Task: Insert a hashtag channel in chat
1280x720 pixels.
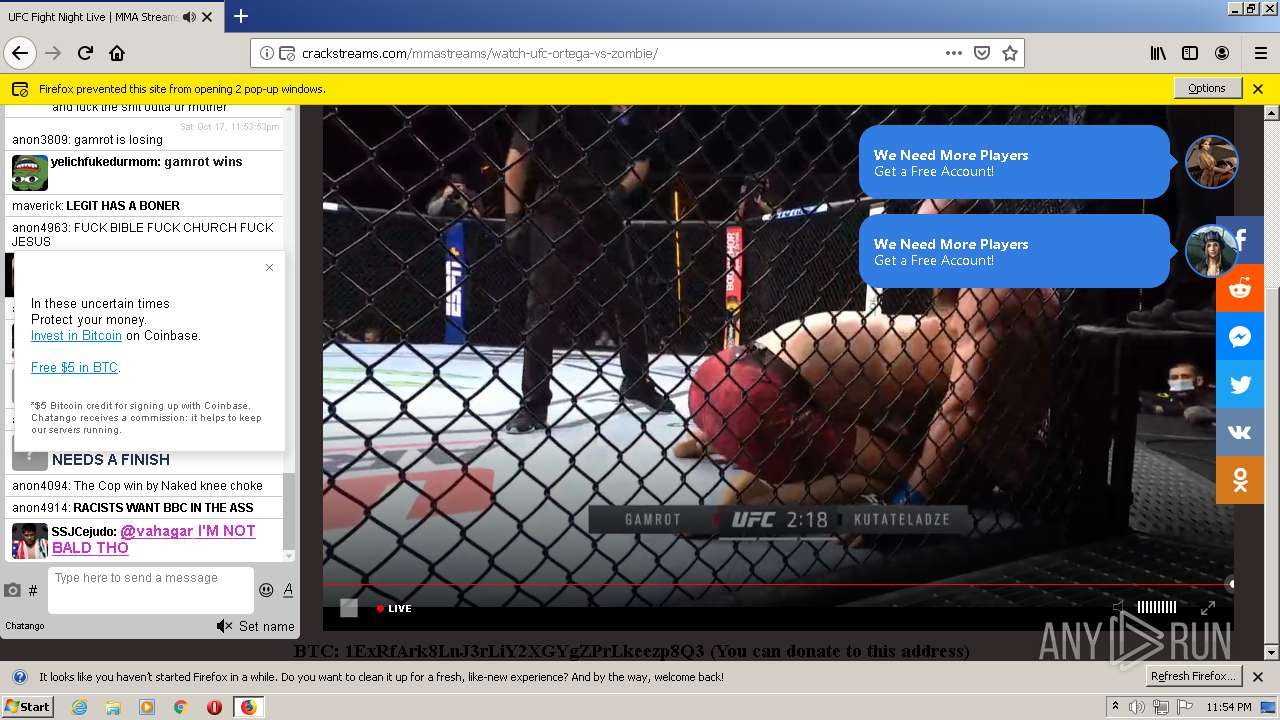Action: tap(33, 591)
